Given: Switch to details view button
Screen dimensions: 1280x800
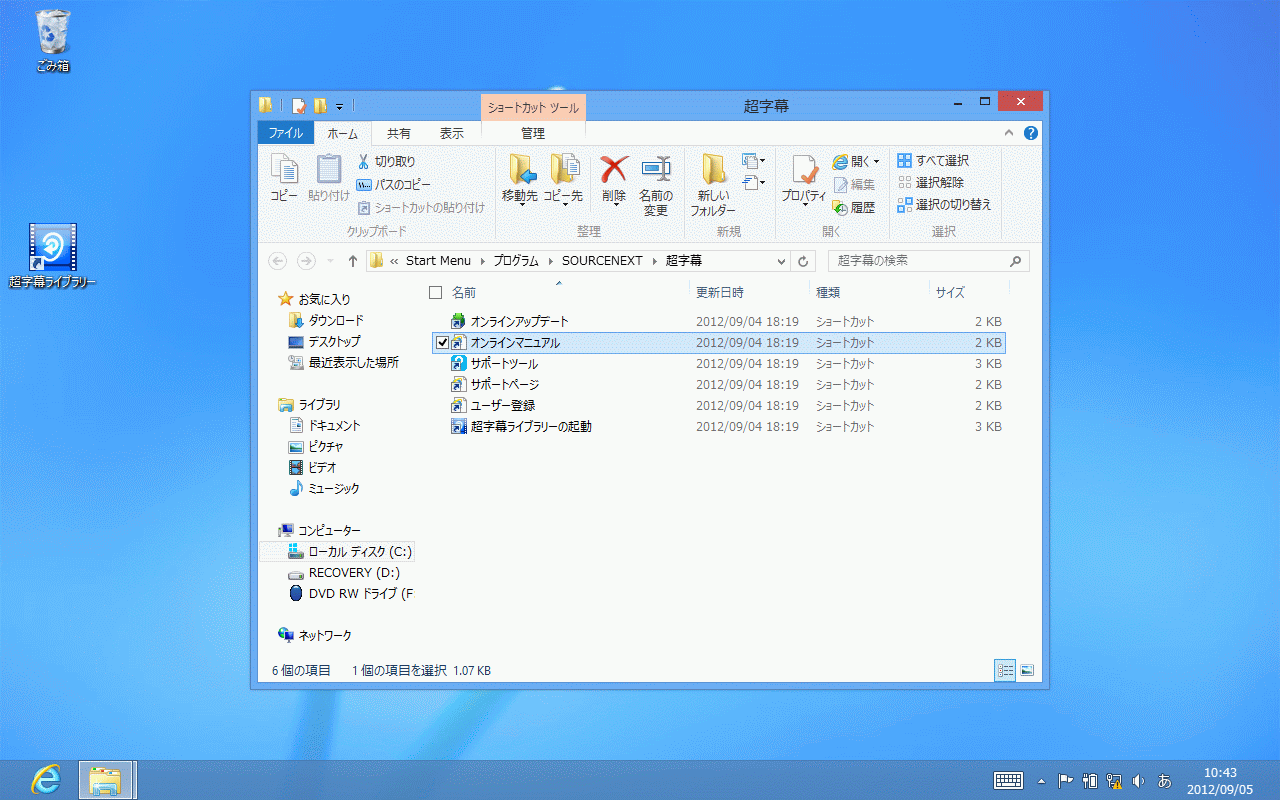Looking at the screenshot, I should [1005, 670].
